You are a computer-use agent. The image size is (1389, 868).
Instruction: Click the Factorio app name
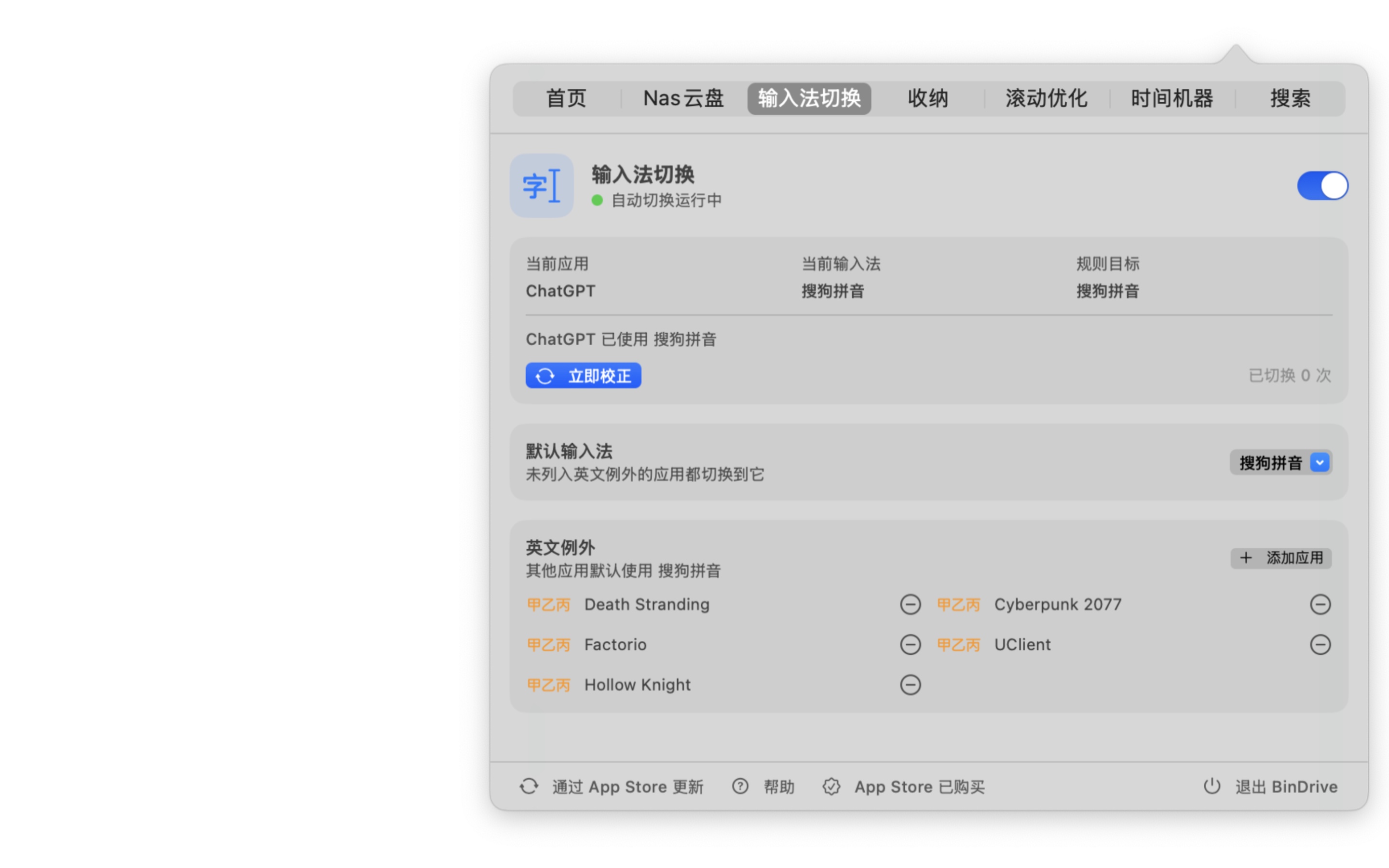pos(615,645)
